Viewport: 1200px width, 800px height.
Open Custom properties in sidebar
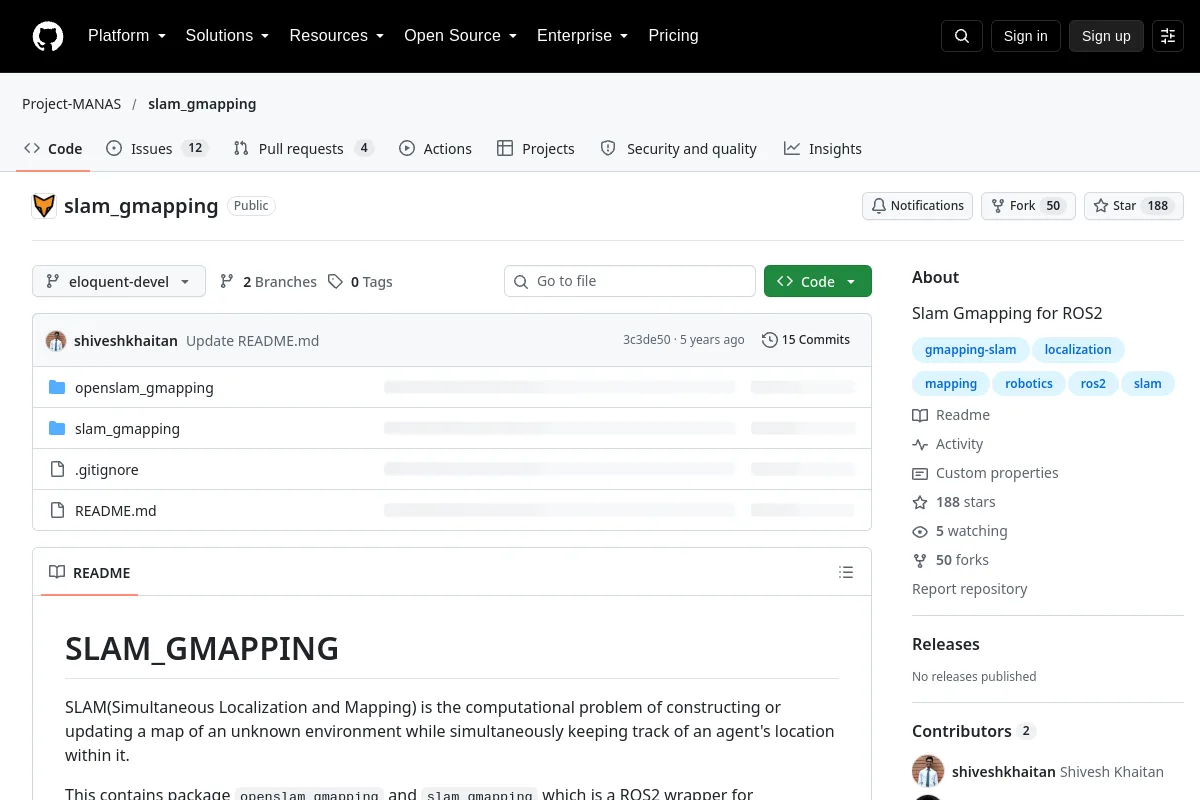pyautogui.click(x=985, y=473)
